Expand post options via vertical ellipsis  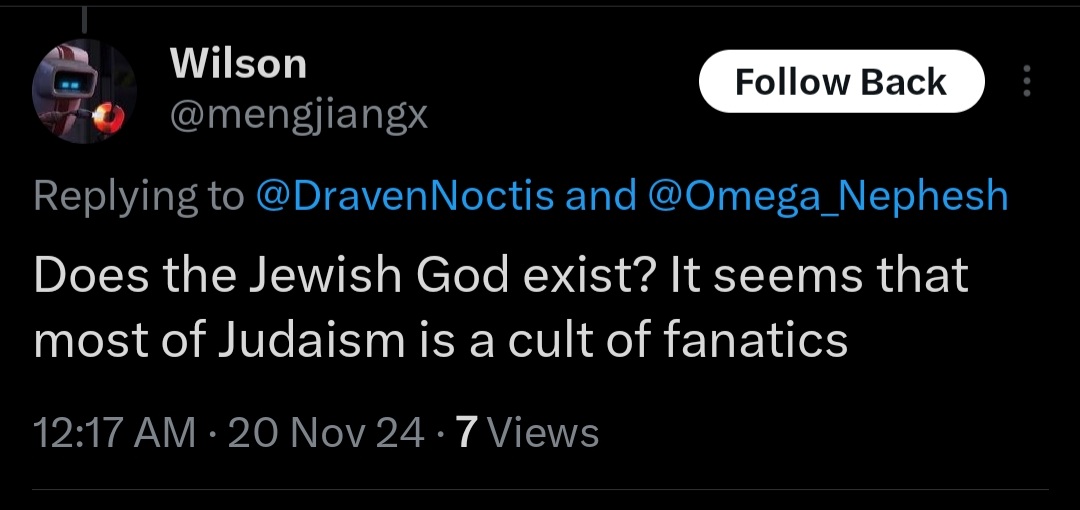pos(1025,82)
